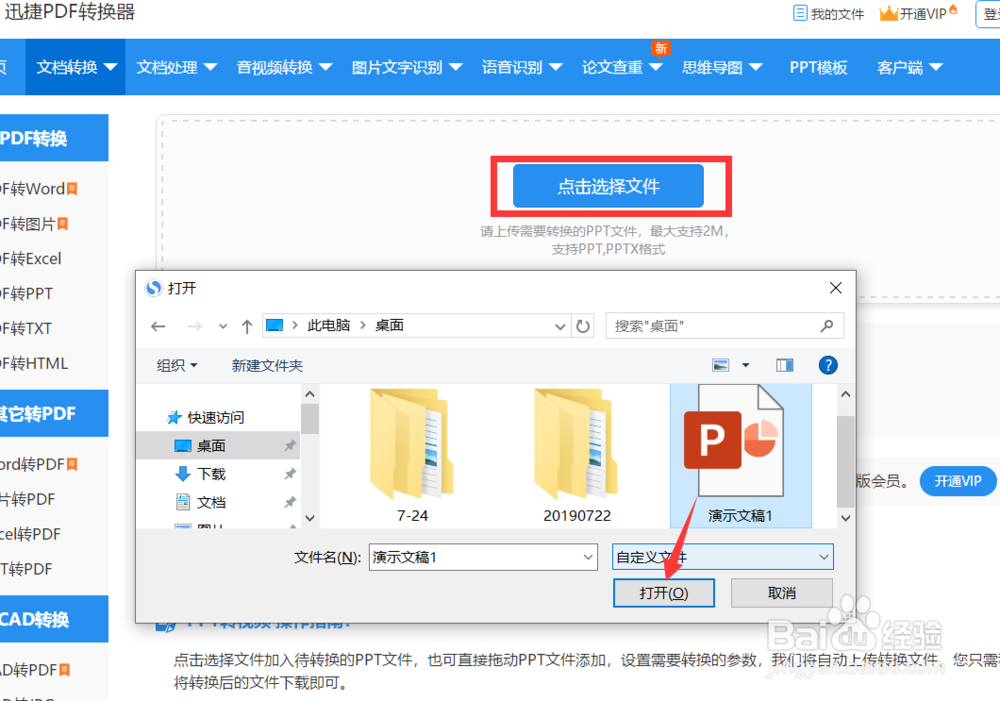Select 文档 in navigation tree
Screen dimensions: 1000x701
pyautogui.click(x=211, y=502)
